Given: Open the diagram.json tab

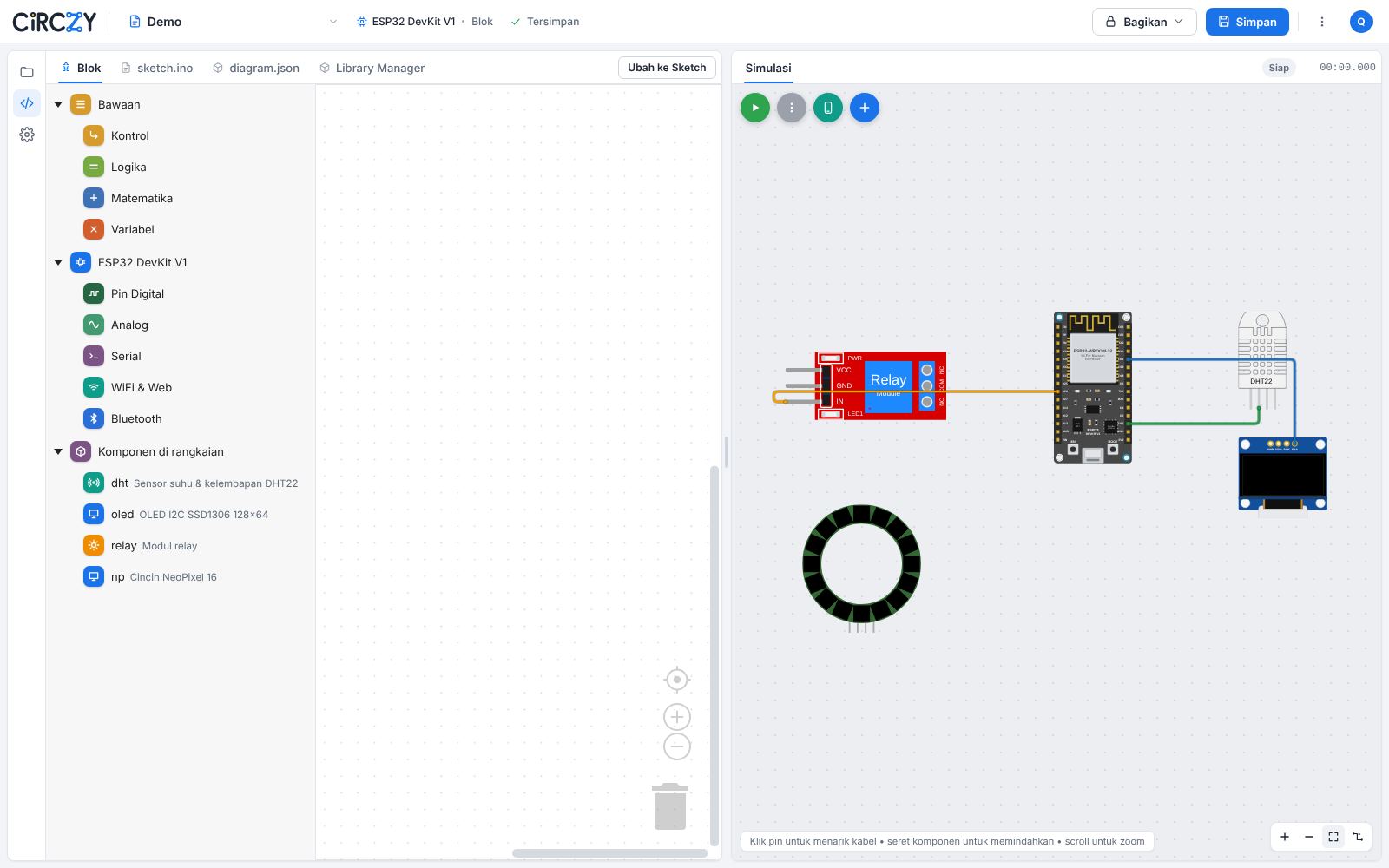Looking at the screenshot, I should 256,68.
